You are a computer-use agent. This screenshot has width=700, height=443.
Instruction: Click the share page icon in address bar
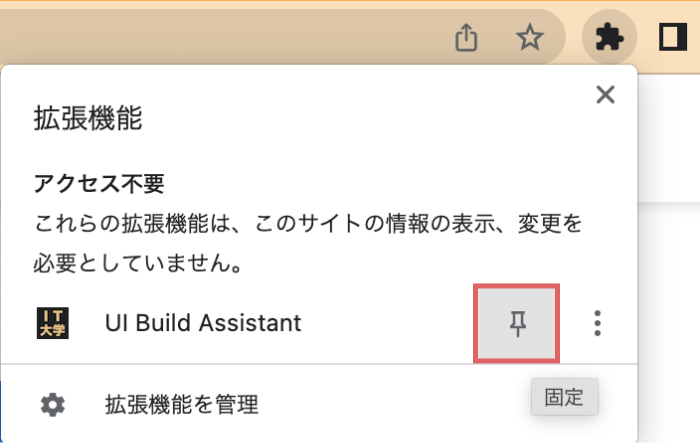(466, 38)
